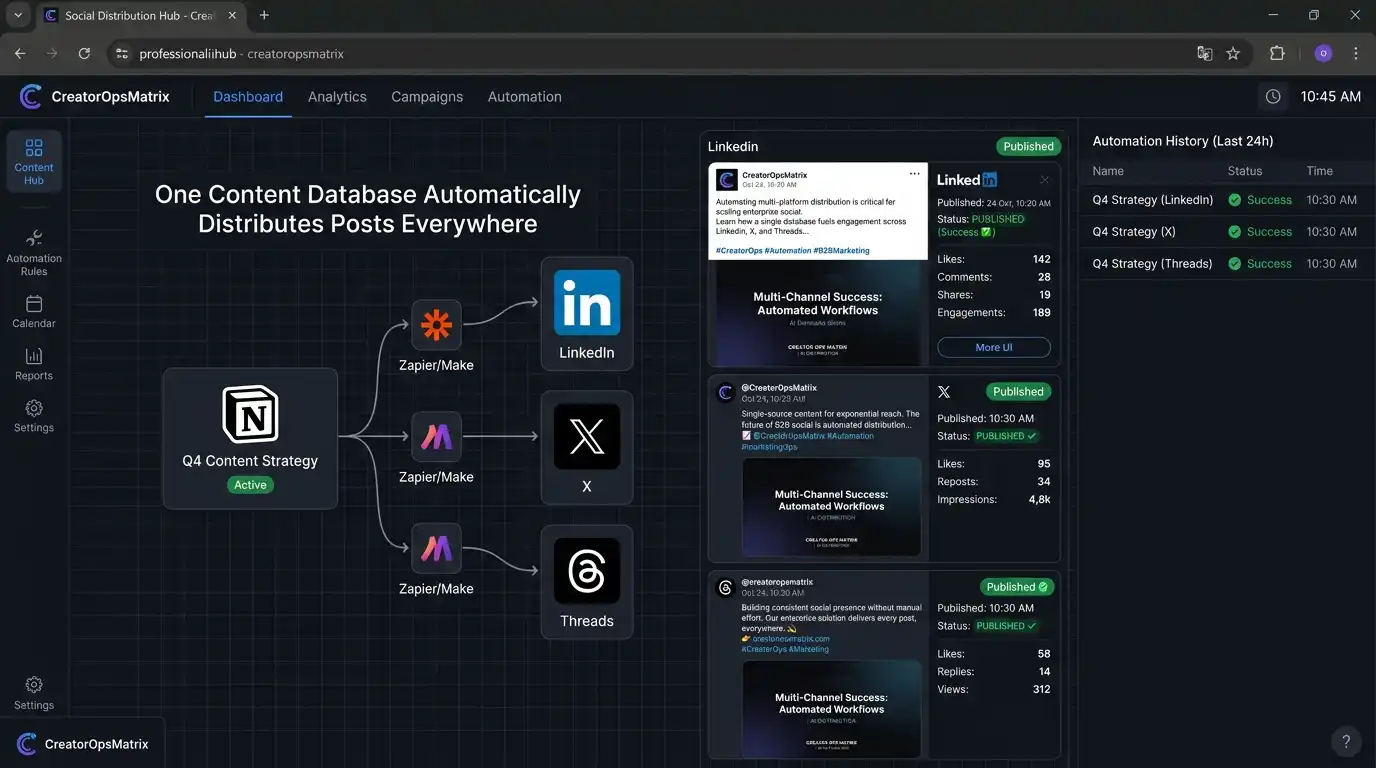Select the Q4 Strategy (X) history row
The width and height of the screenshot is (1376, 768).
pyautogui.click(x=1226, y=232)
